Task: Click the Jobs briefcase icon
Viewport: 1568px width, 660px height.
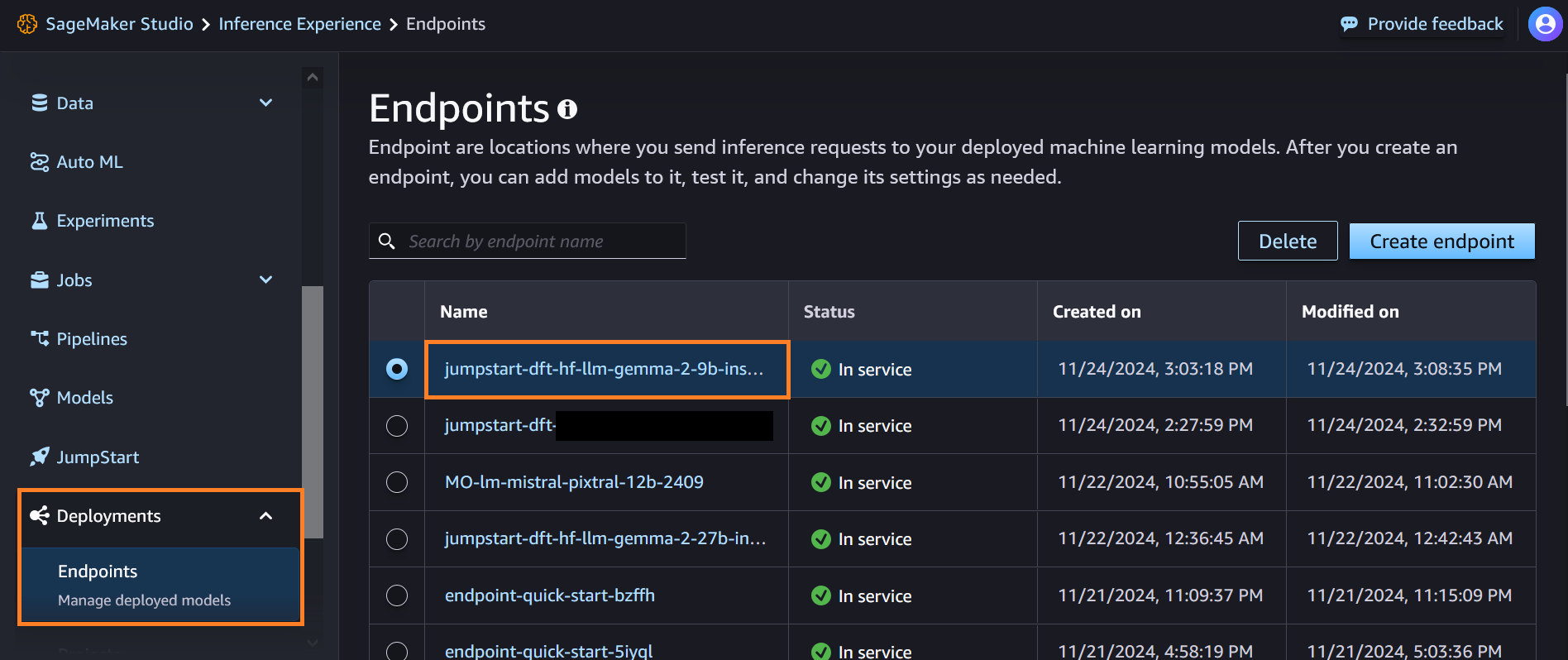Action: (x=40, y=280)
